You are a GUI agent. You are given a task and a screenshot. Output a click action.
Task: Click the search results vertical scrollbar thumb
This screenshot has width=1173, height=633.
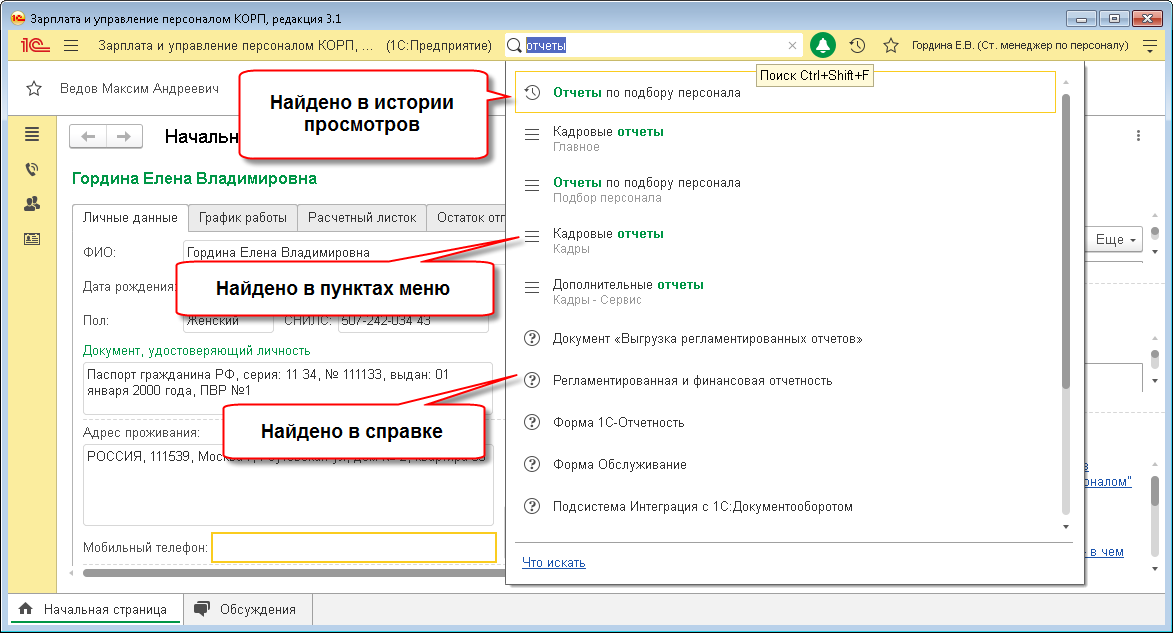coord(1065,241)
